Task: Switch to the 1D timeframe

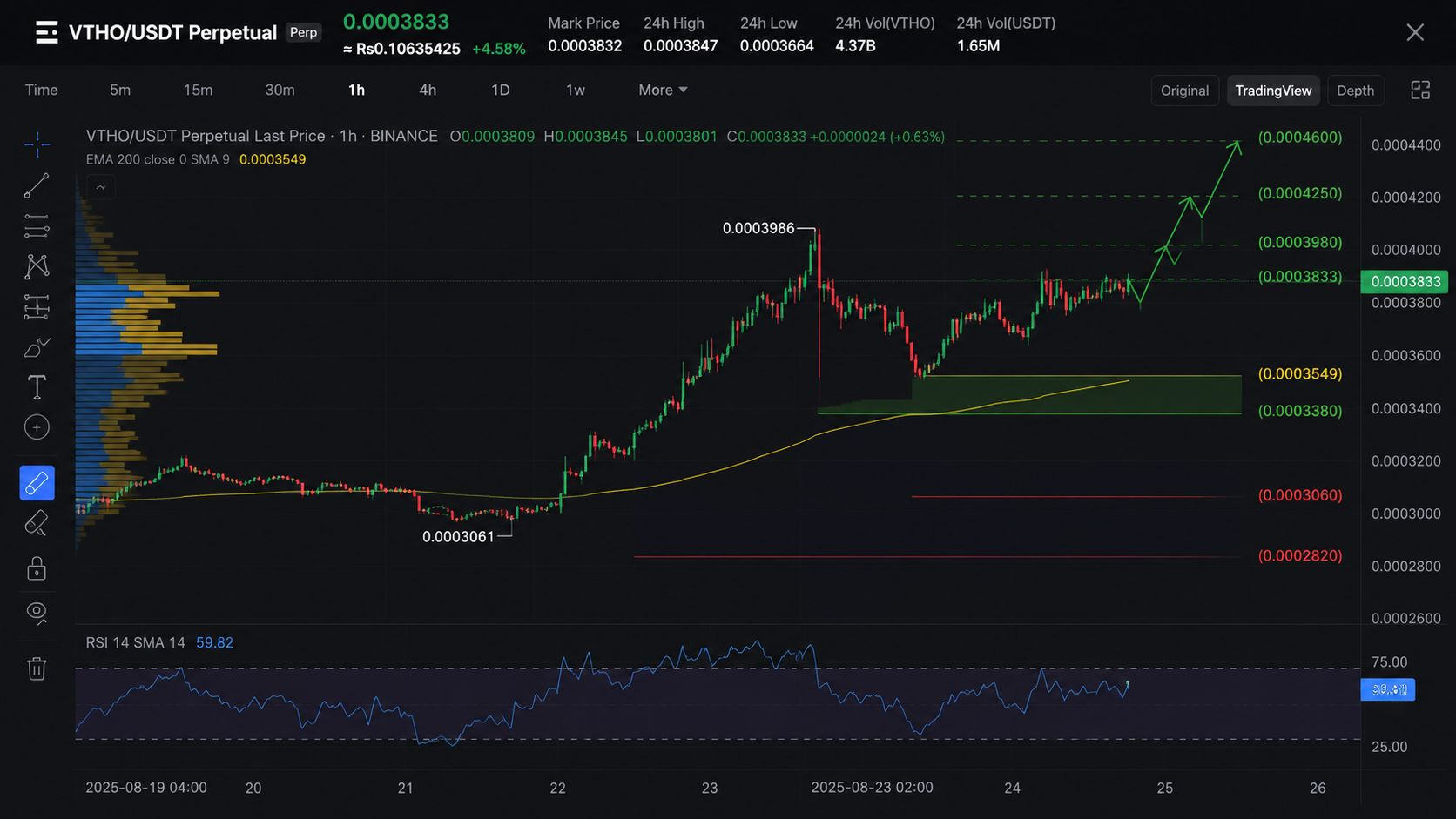Action: click(x=500, y=90)
